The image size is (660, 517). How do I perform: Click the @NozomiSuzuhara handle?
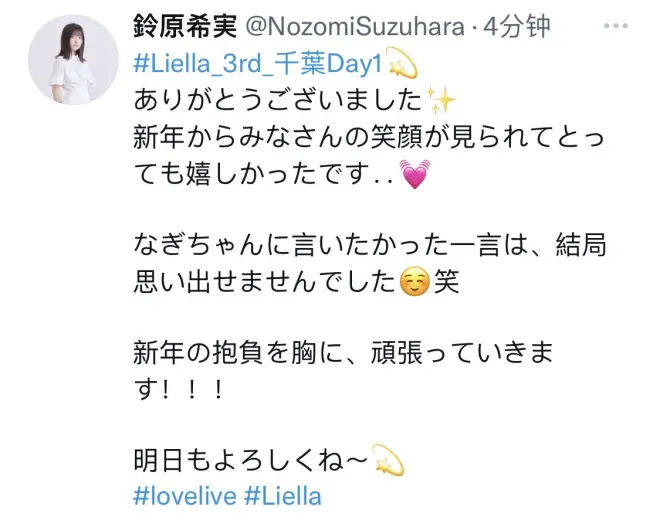point(355,27)
